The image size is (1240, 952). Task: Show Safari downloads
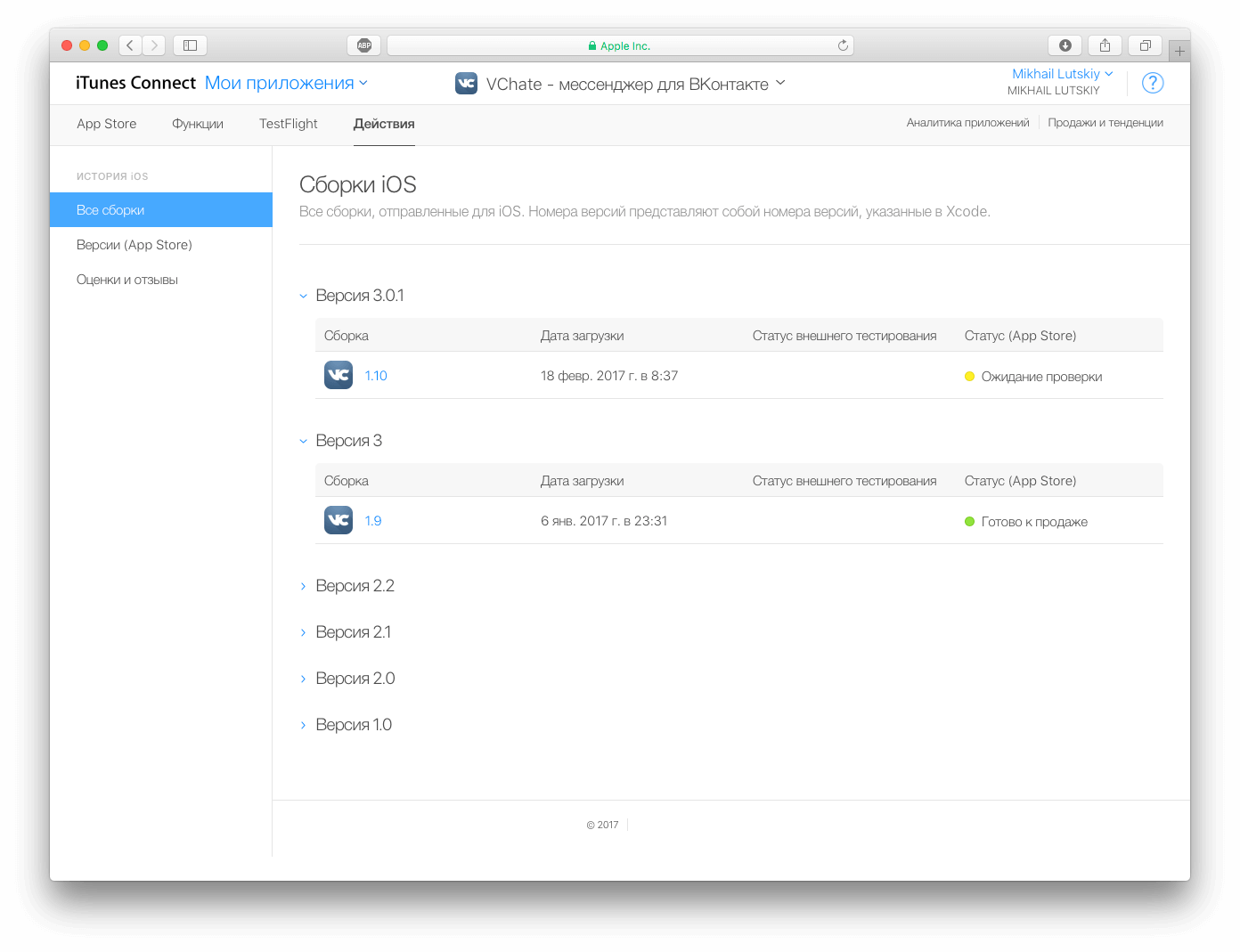[1065, 45]
